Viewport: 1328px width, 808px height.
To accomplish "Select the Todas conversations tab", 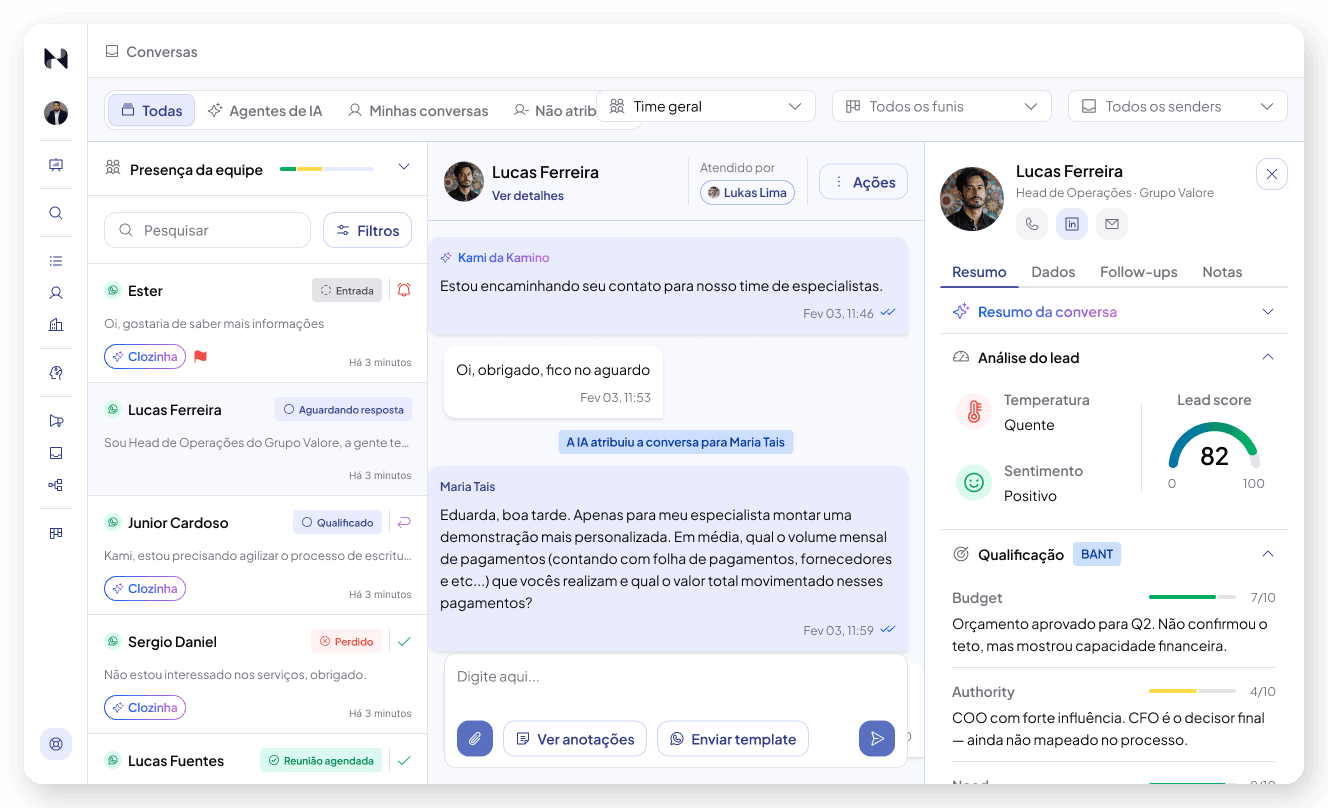I will (152, 111).
